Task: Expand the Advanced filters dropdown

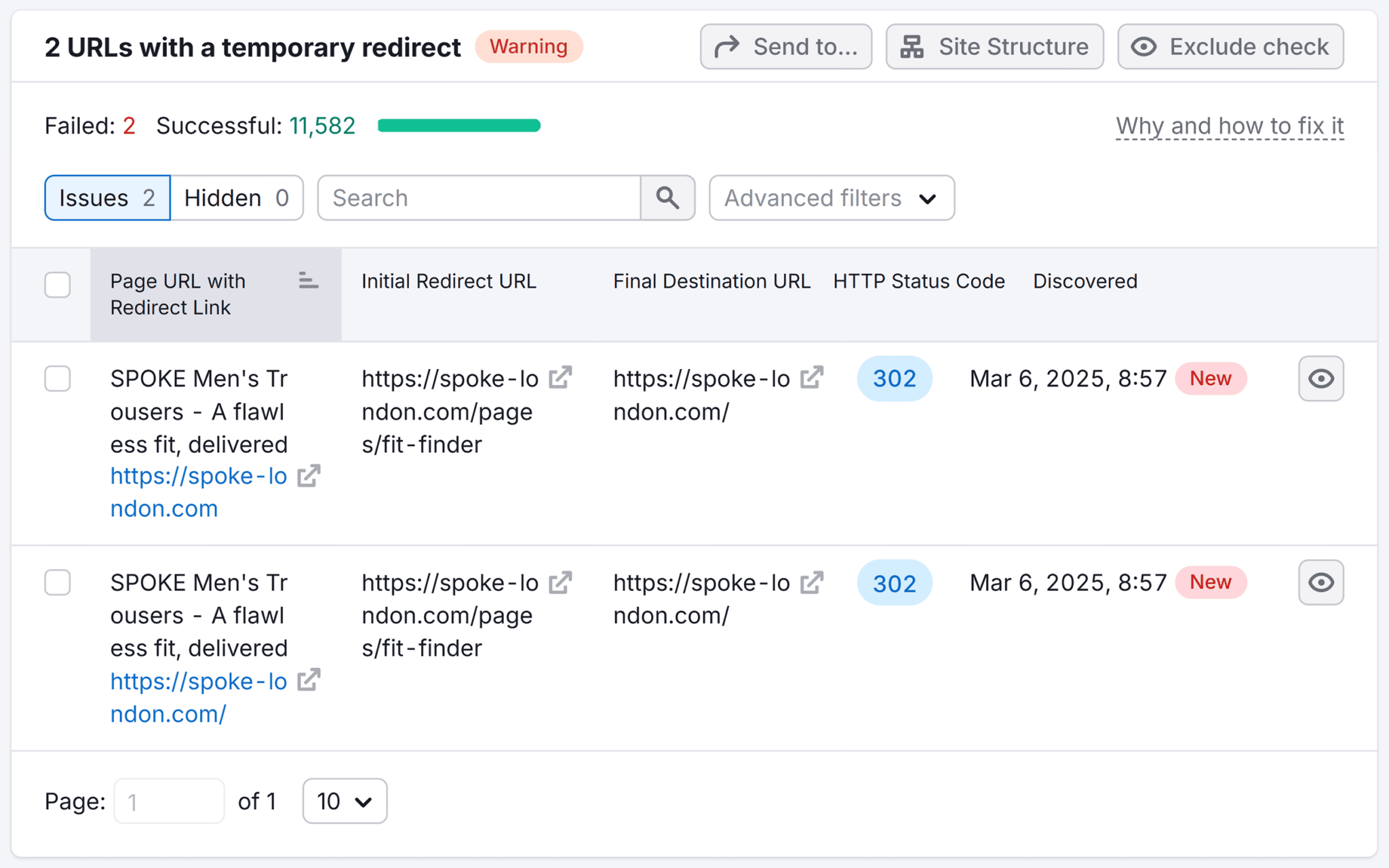Action: 831,198
